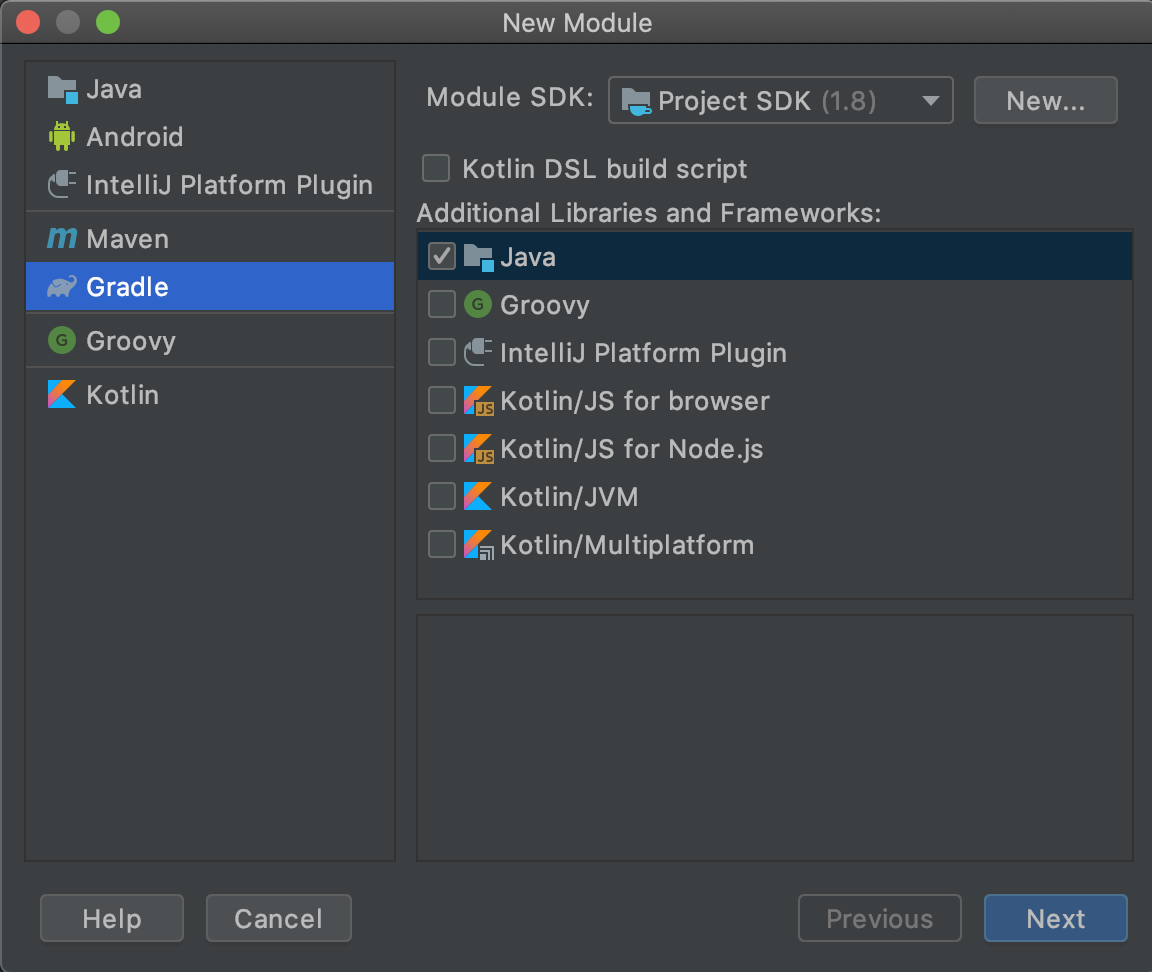The image size is (1152, 972).
Task: Click the Help button
Action: [112, 918]
